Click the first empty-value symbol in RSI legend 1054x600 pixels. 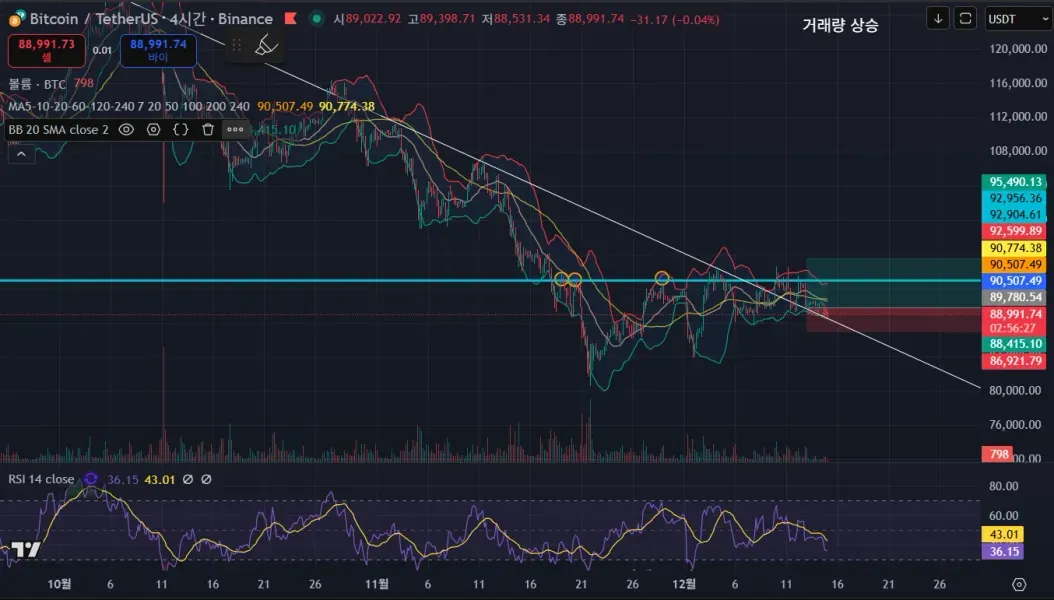coord(188,479)
